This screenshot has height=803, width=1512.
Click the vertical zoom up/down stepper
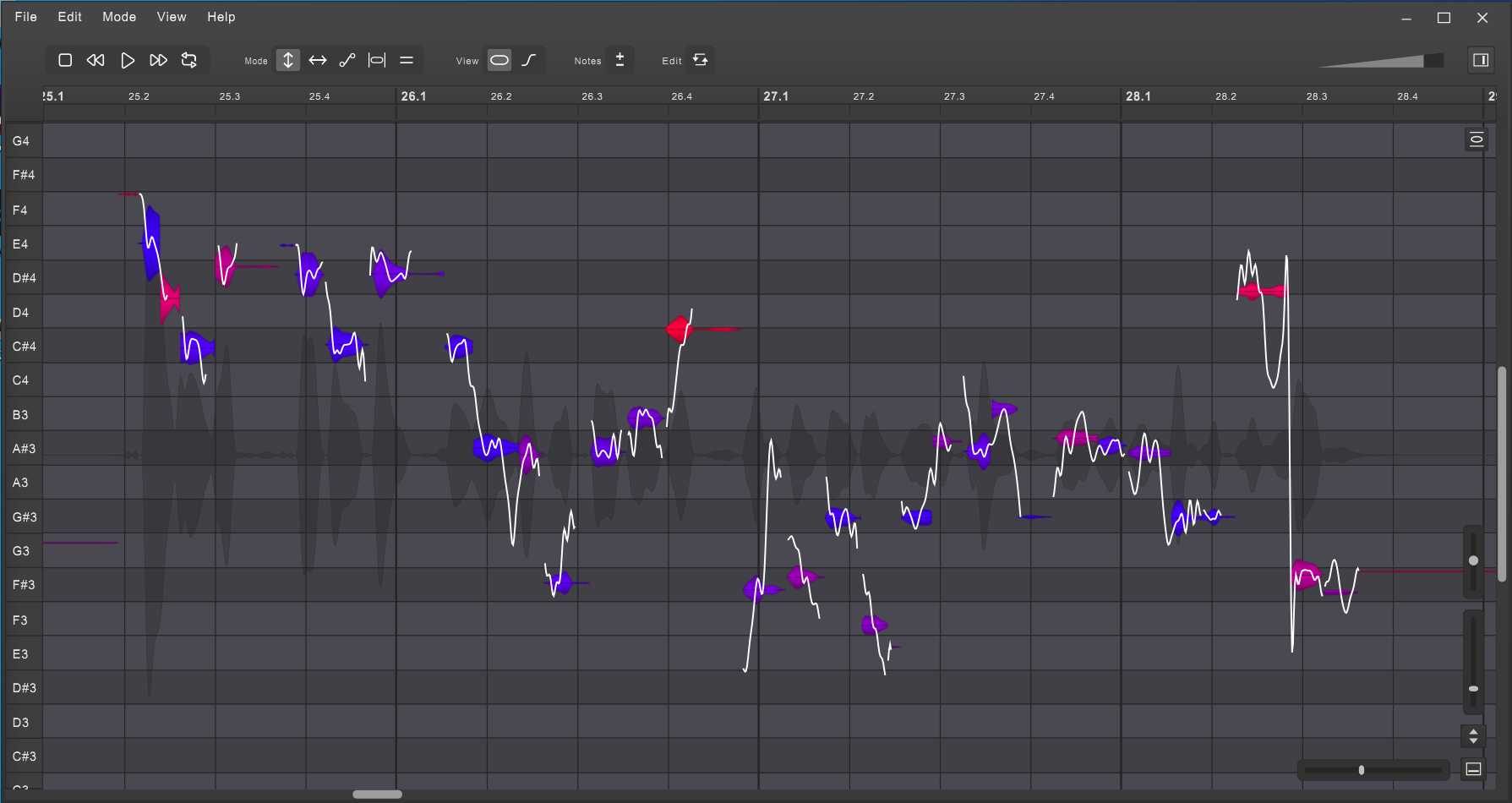tap(1473, 736)
